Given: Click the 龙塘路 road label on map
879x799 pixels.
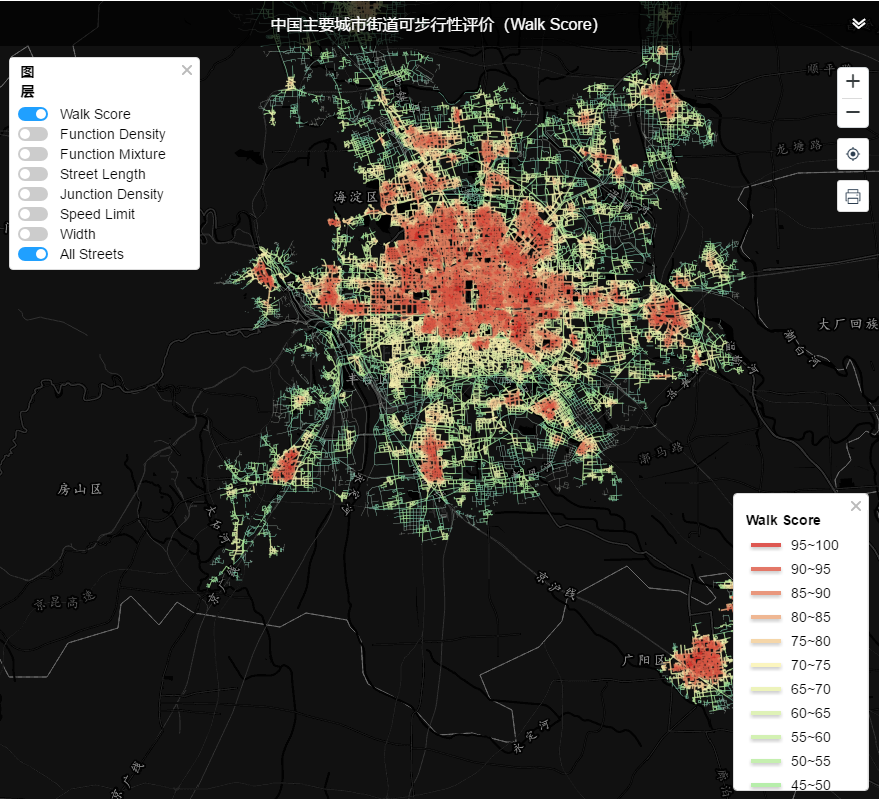Looking at the screenshot, I should 799,147.
